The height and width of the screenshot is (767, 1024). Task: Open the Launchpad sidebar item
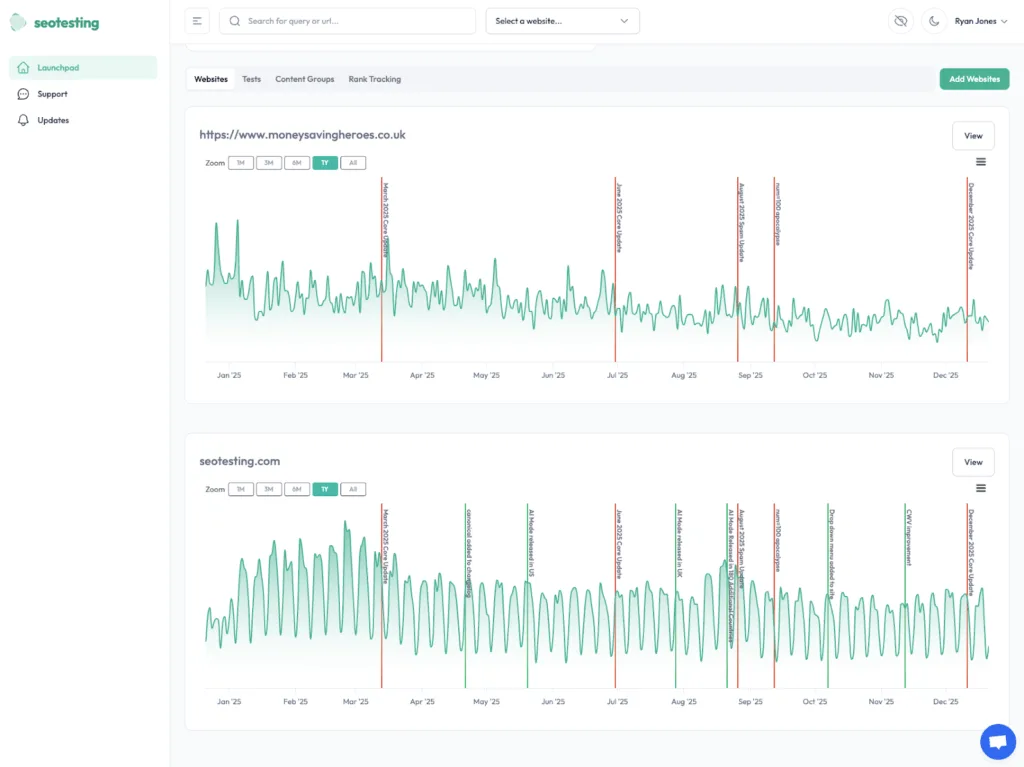[x=60, y=67]
